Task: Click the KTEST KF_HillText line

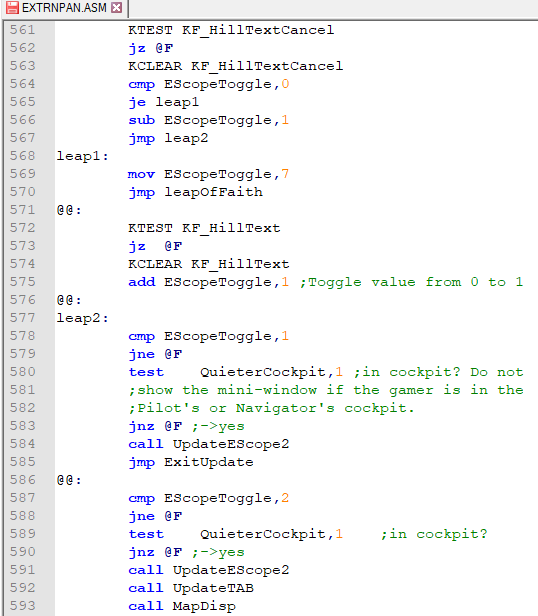Action: [x=204, y=228]
